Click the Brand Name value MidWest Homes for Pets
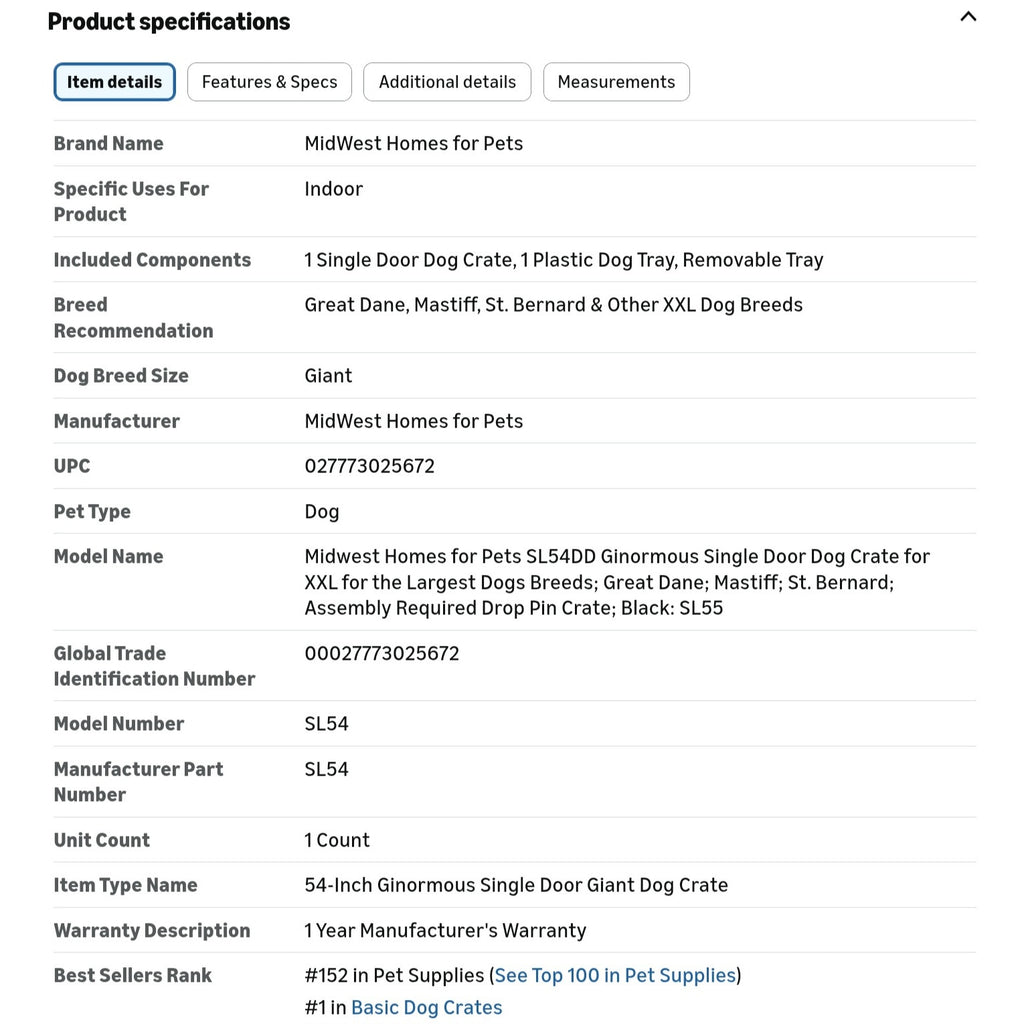 point(413,143)
